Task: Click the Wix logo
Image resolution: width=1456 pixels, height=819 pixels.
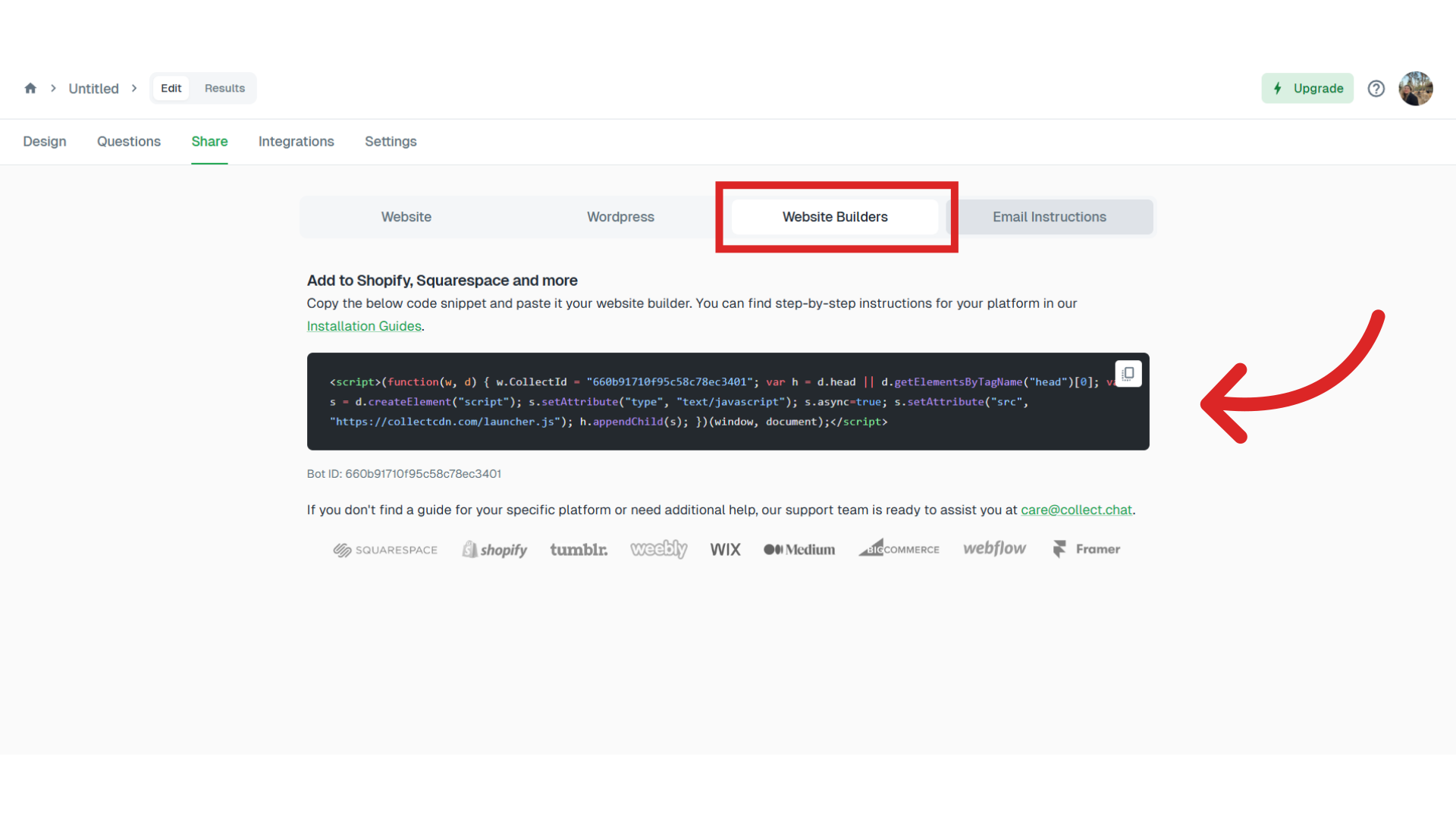Action: 725,550
